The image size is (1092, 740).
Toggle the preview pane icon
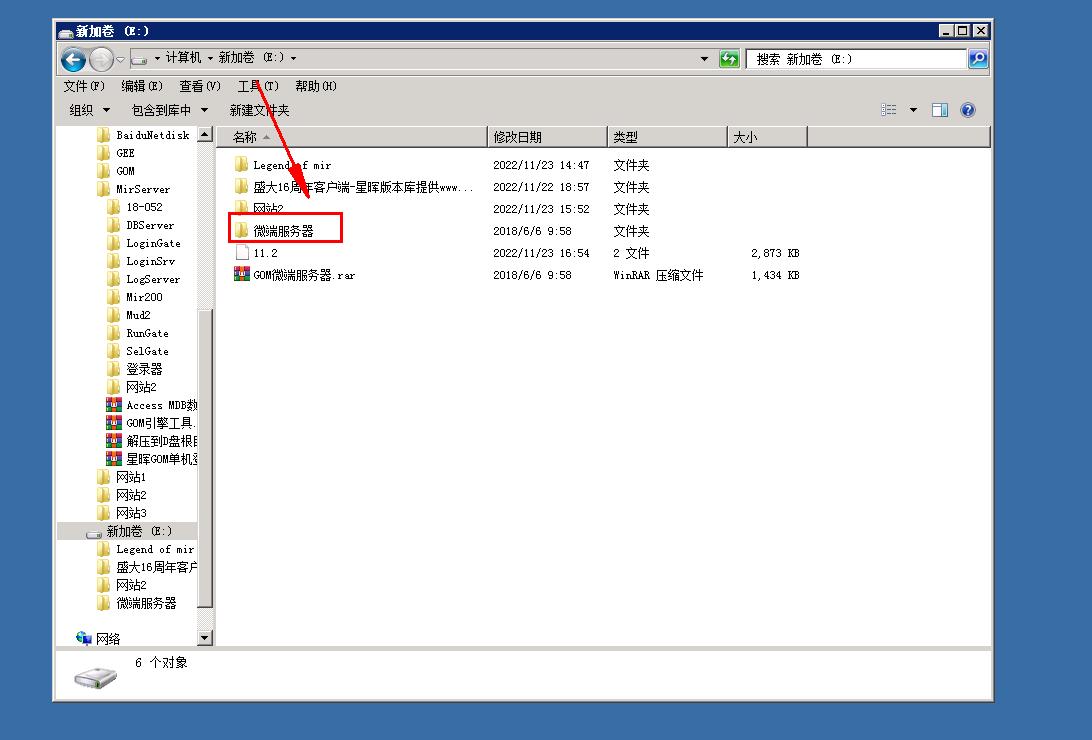click(940, 110)
